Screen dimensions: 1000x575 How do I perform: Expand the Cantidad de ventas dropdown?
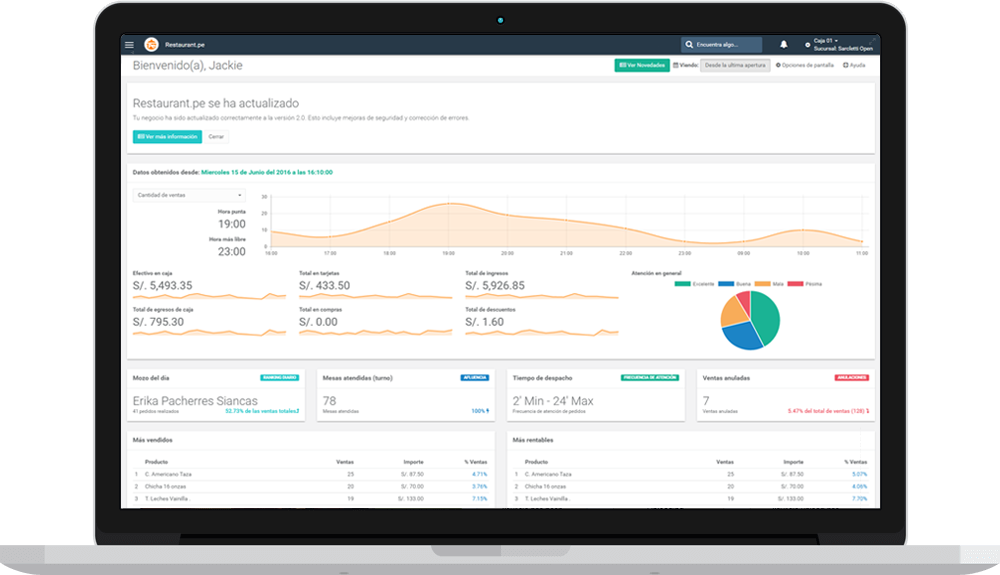coord(189,195)
